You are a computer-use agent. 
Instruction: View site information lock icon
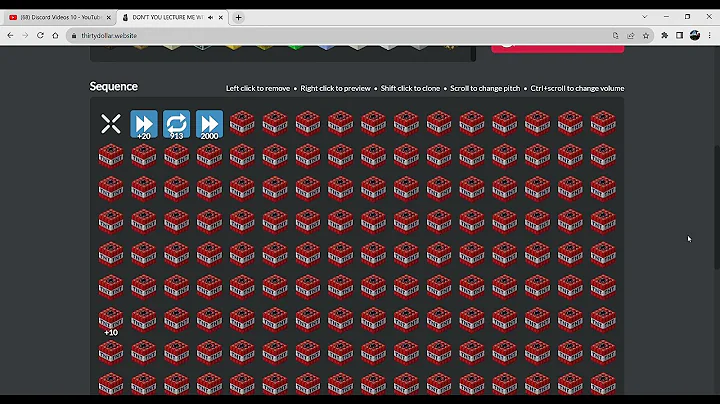click(x=74, y=36)
